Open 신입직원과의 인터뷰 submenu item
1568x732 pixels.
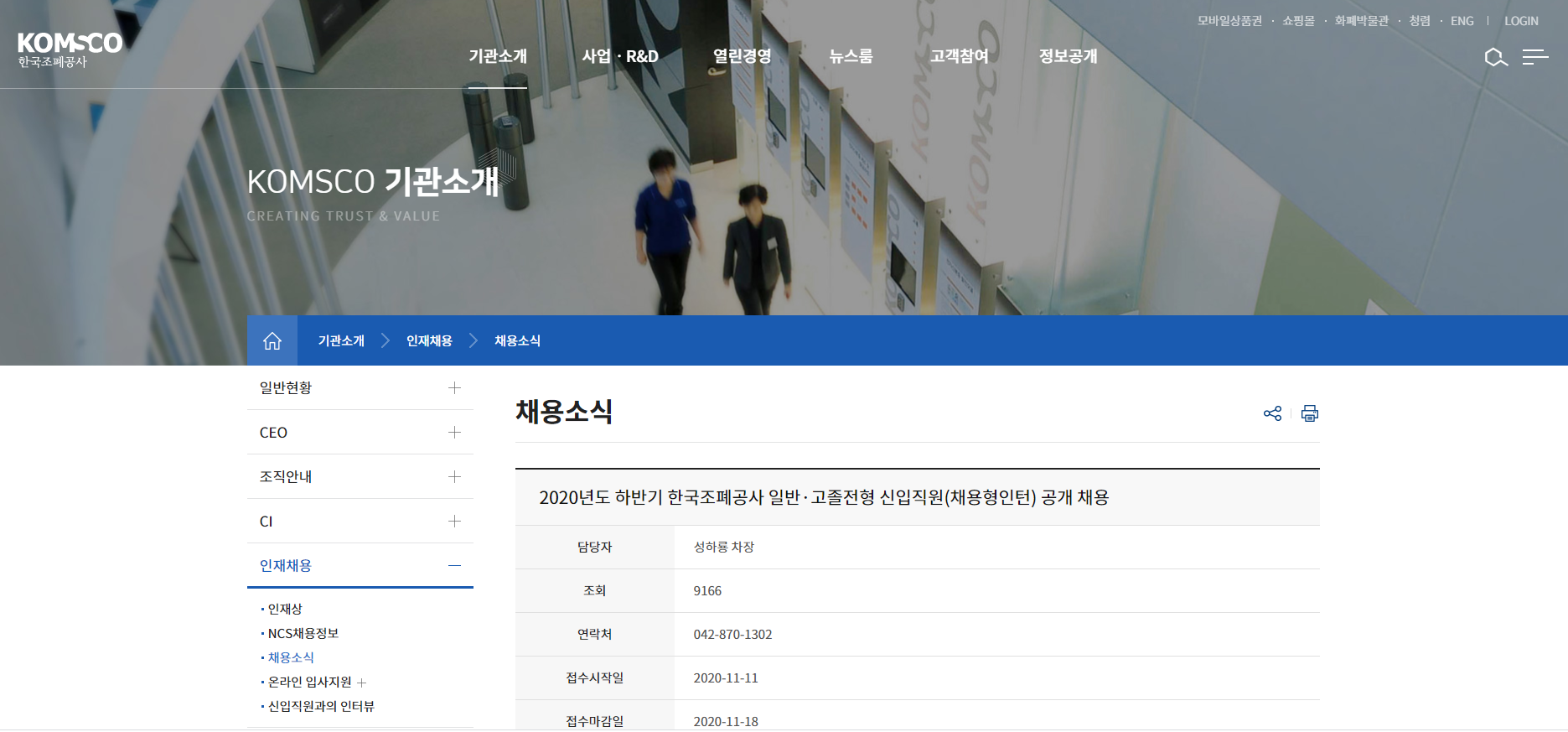[321, 706]
